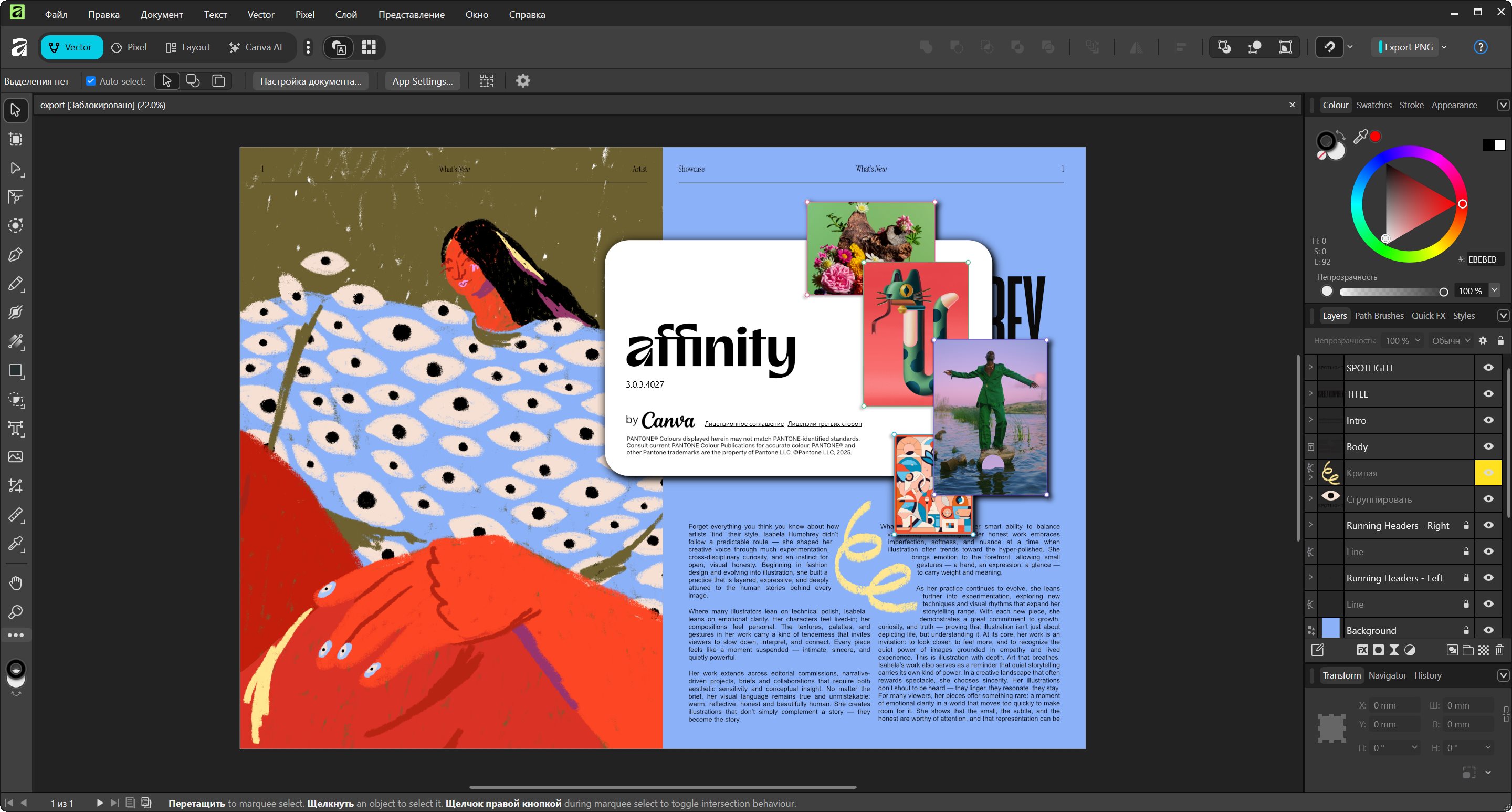Open the Export PNG dropdown arrow
The image size is (1512, 812).
(x=1444, y=47)
